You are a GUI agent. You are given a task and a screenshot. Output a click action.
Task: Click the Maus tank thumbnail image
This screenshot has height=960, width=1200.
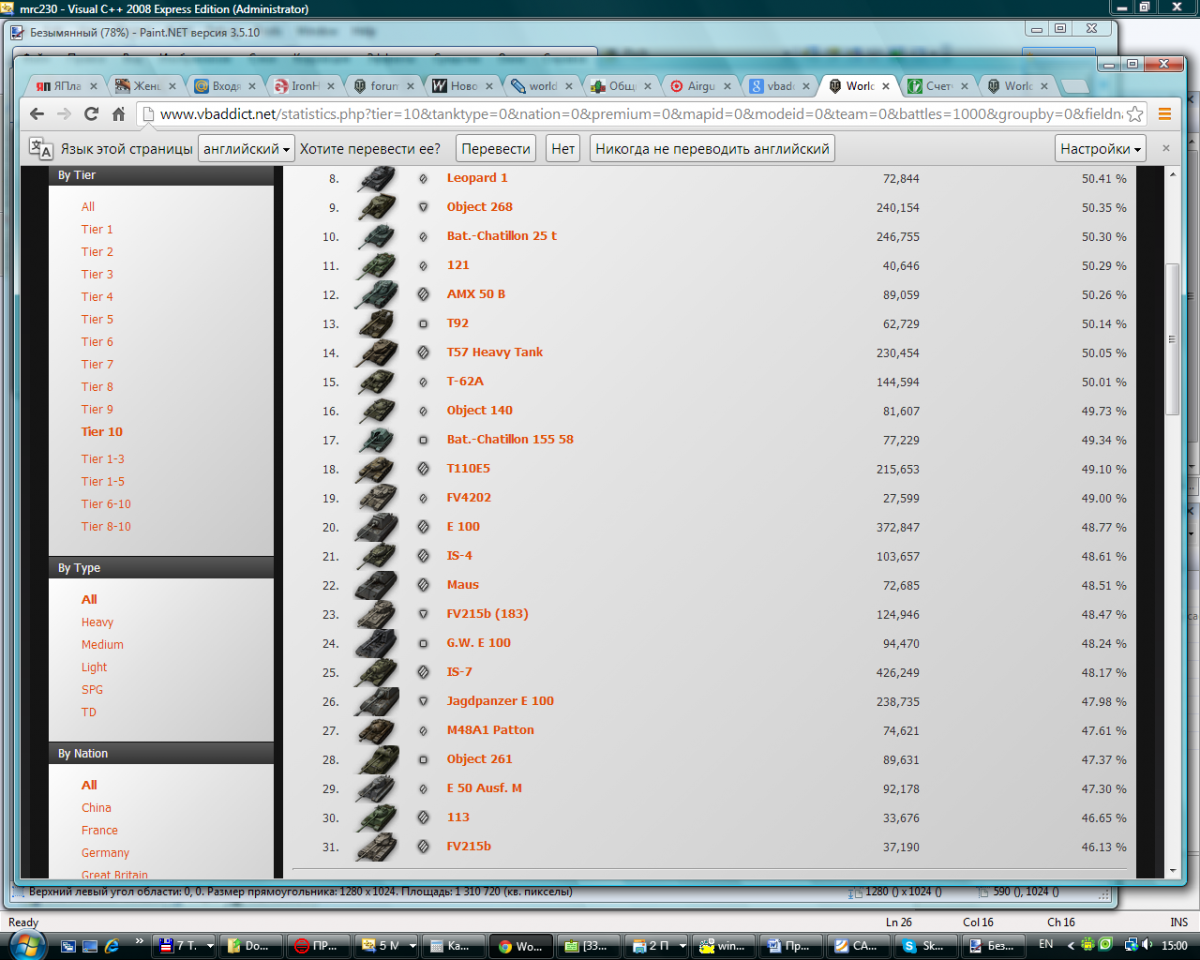pyautogui.click(x=376, y=585)
